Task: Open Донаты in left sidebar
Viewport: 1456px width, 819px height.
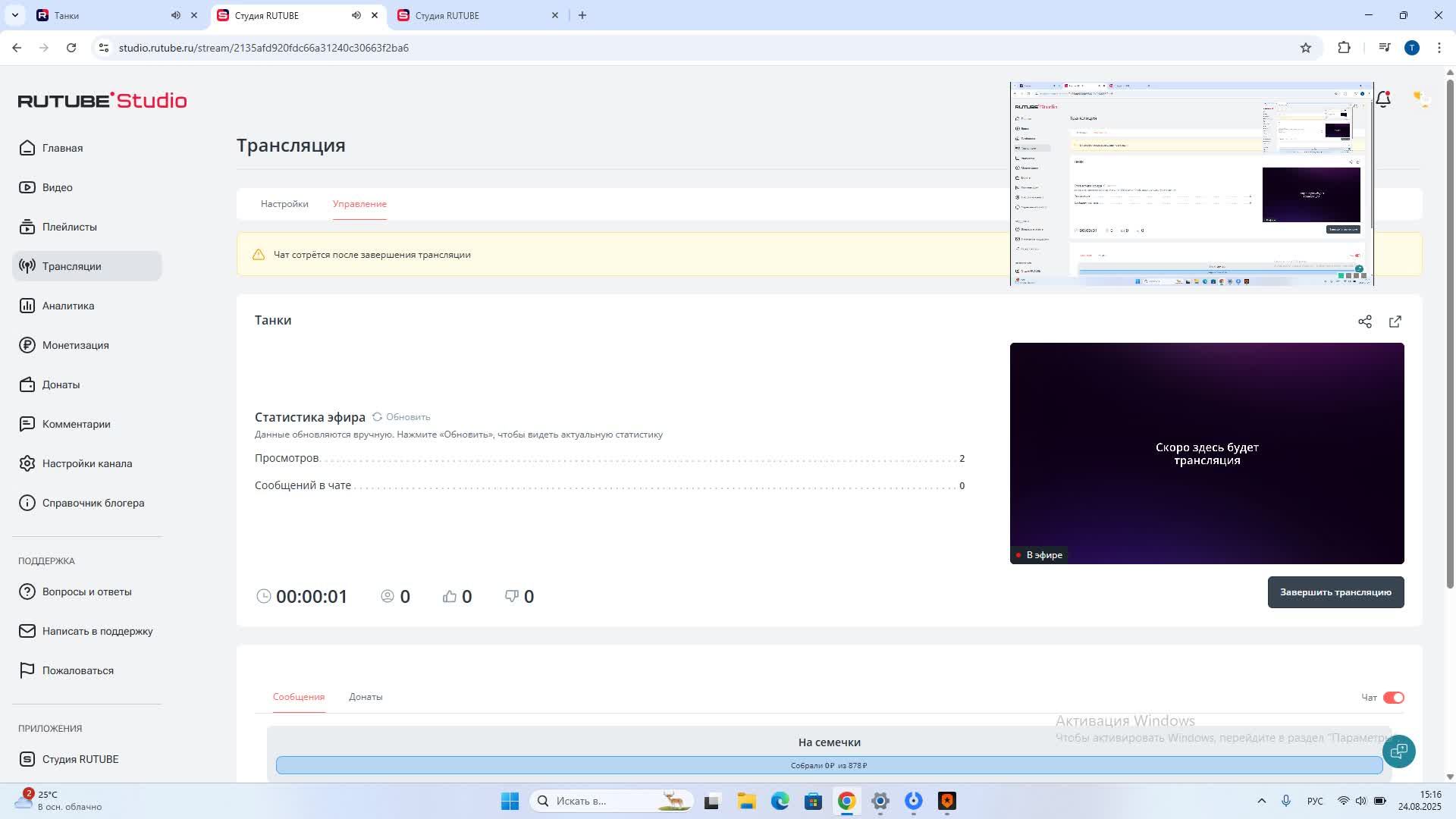Action: pos(61,384)
